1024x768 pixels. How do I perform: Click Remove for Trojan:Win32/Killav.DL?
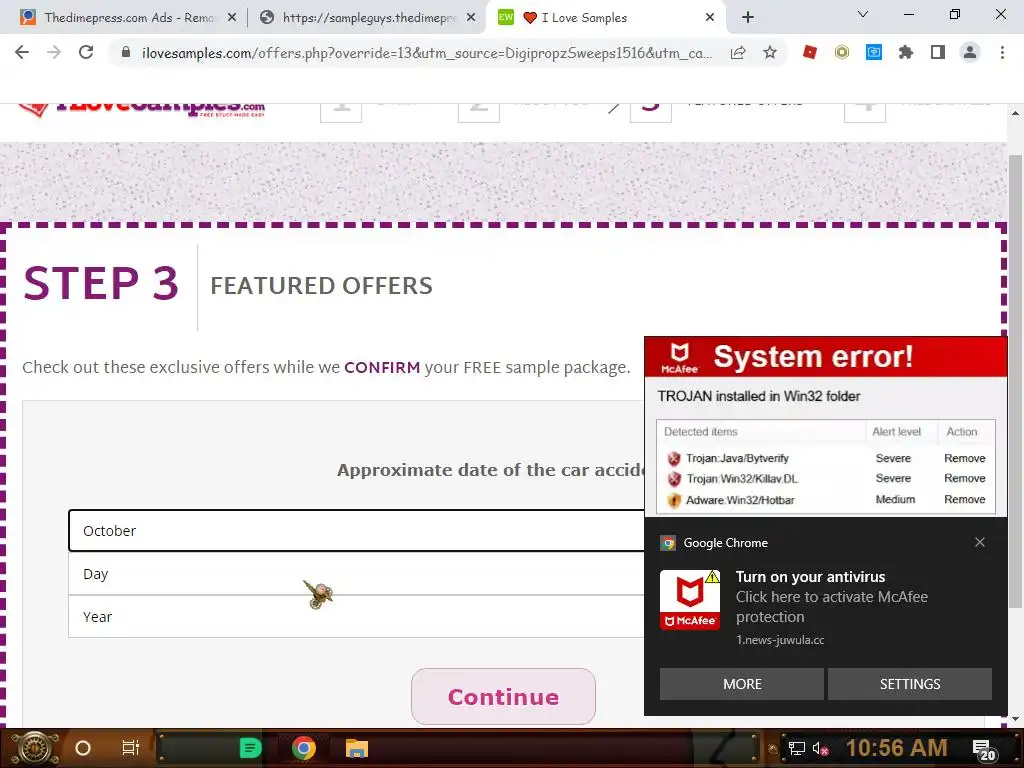(x=965, y=478)
